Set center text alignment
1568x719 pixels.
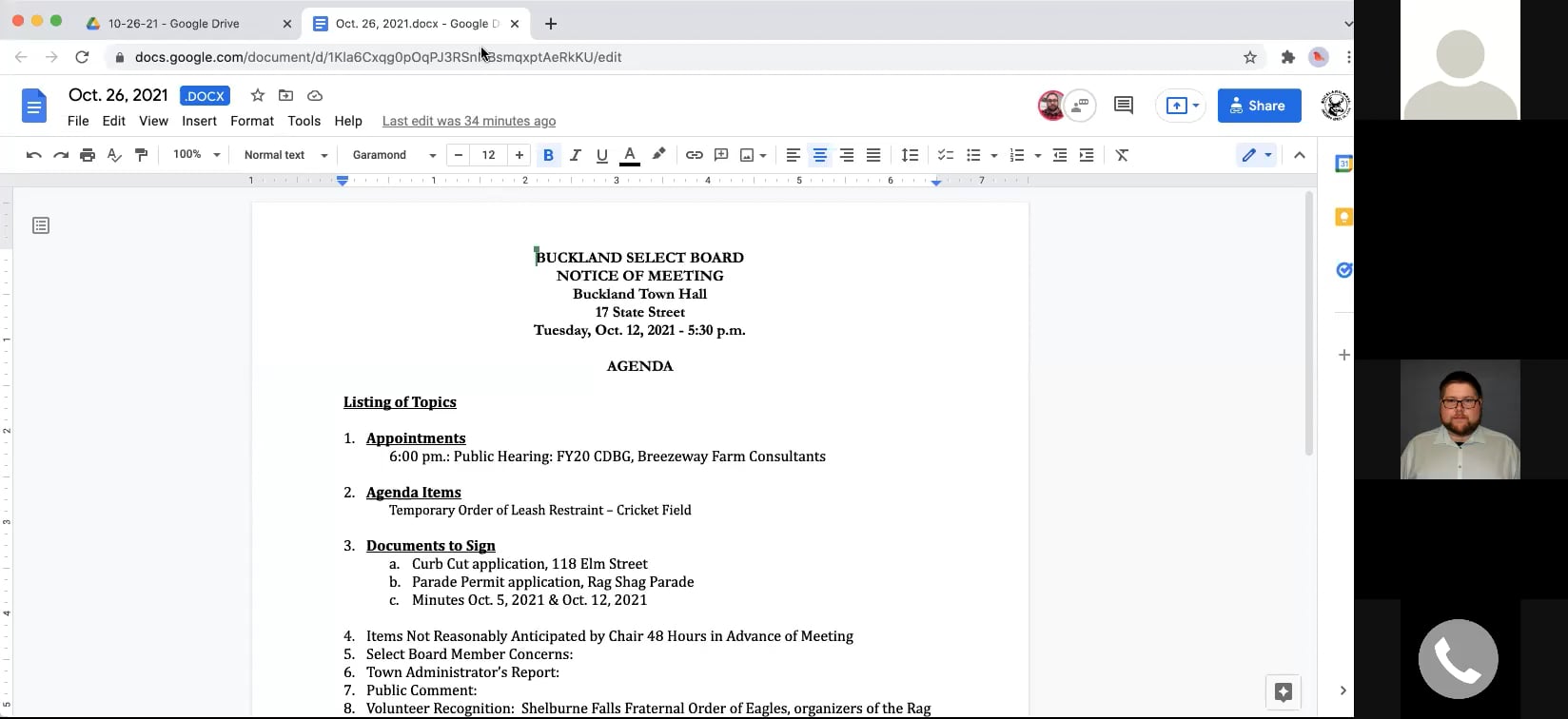[x=819, y=155]
